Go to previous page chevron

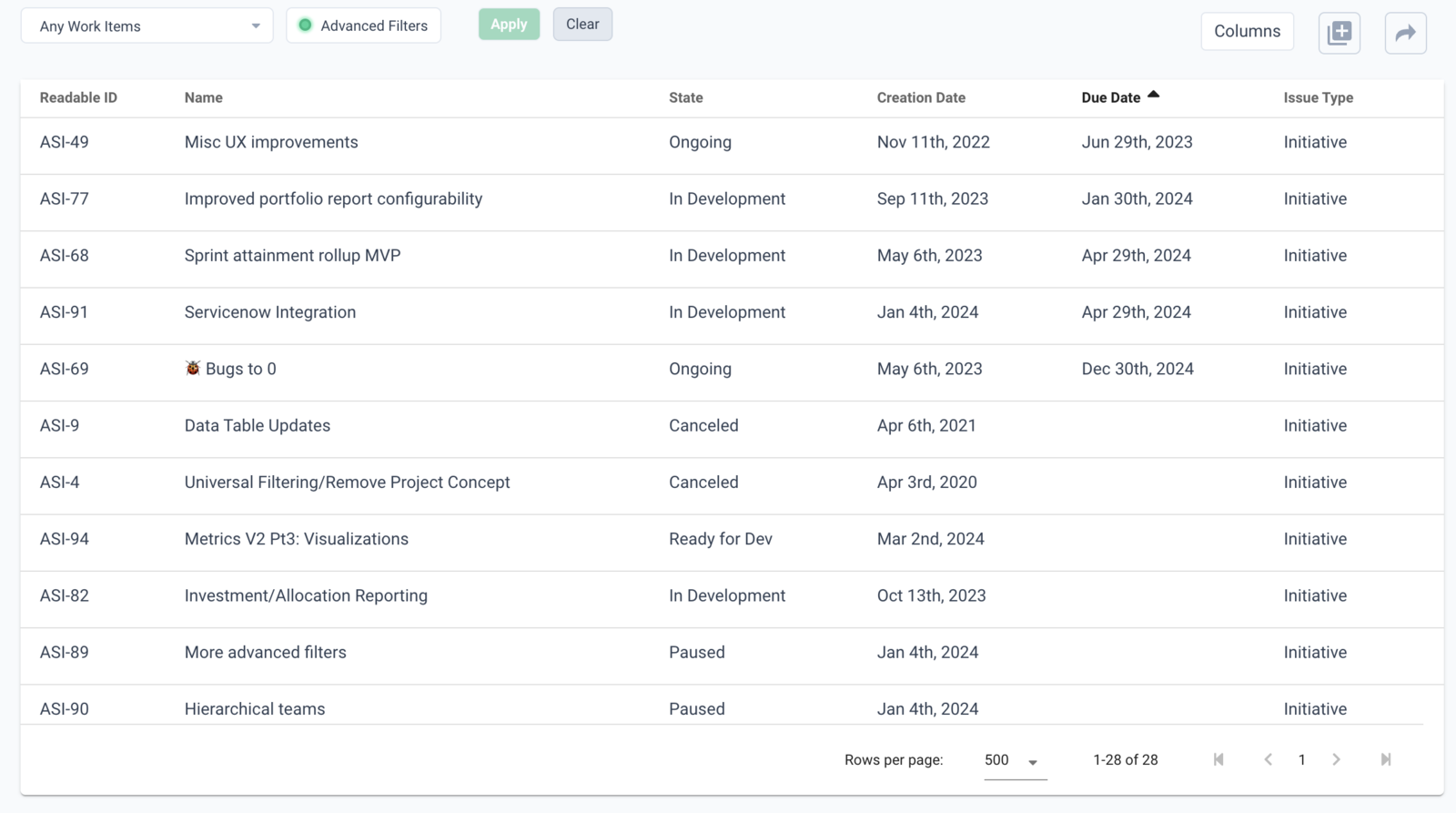[1268, 759]
